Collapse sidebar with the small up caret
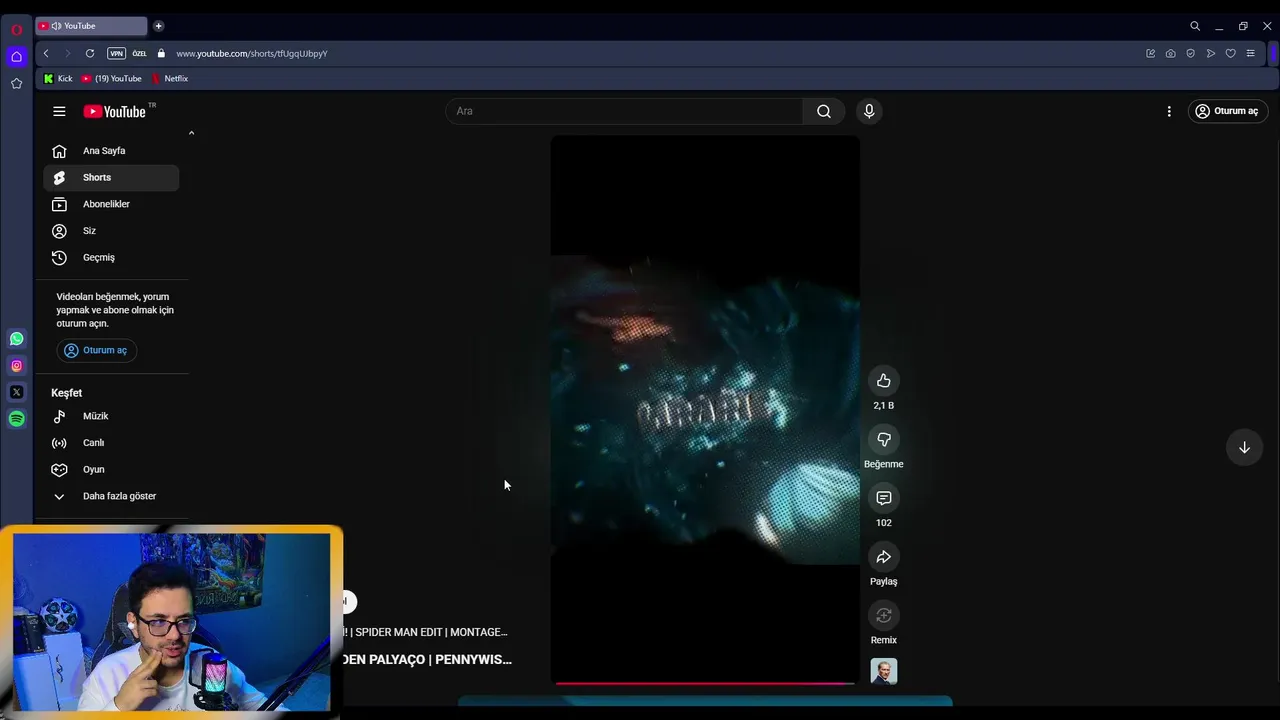Viewport: 1280px width, 720px height. click(191, 133)
